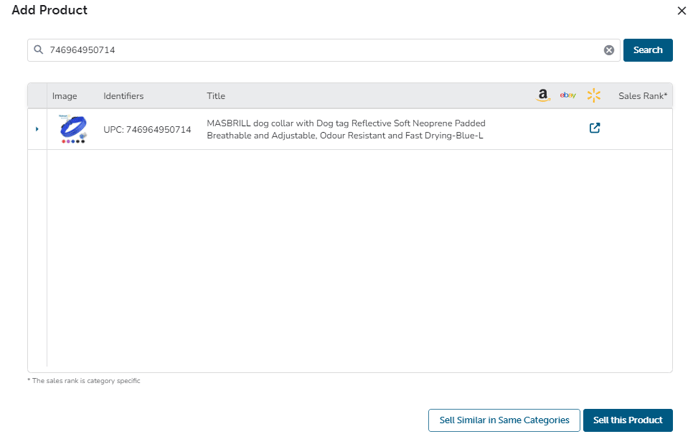The height and width of the screenshot is (434, 688).
Task: Open the MASBRILL product's external link icon
Action: [595, 128]
